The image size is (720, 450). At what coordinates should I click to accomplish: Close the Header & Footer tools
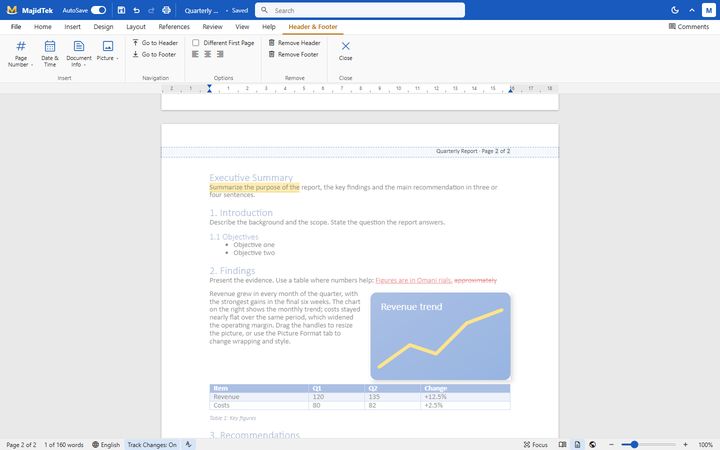tap(345, 51)
